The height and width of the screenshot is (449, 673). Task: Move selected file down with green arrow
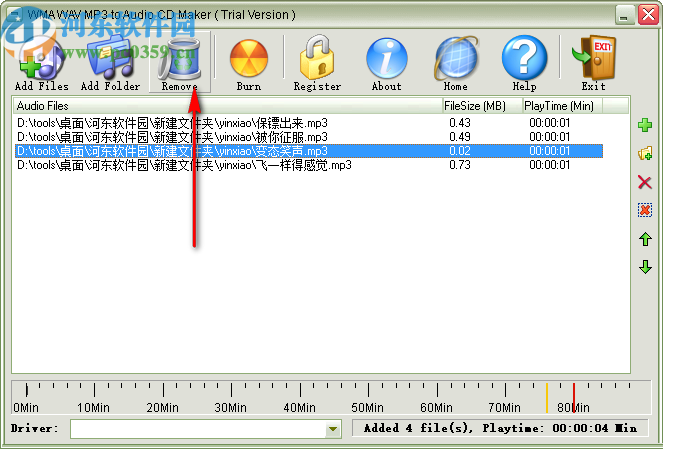(645, 267)
